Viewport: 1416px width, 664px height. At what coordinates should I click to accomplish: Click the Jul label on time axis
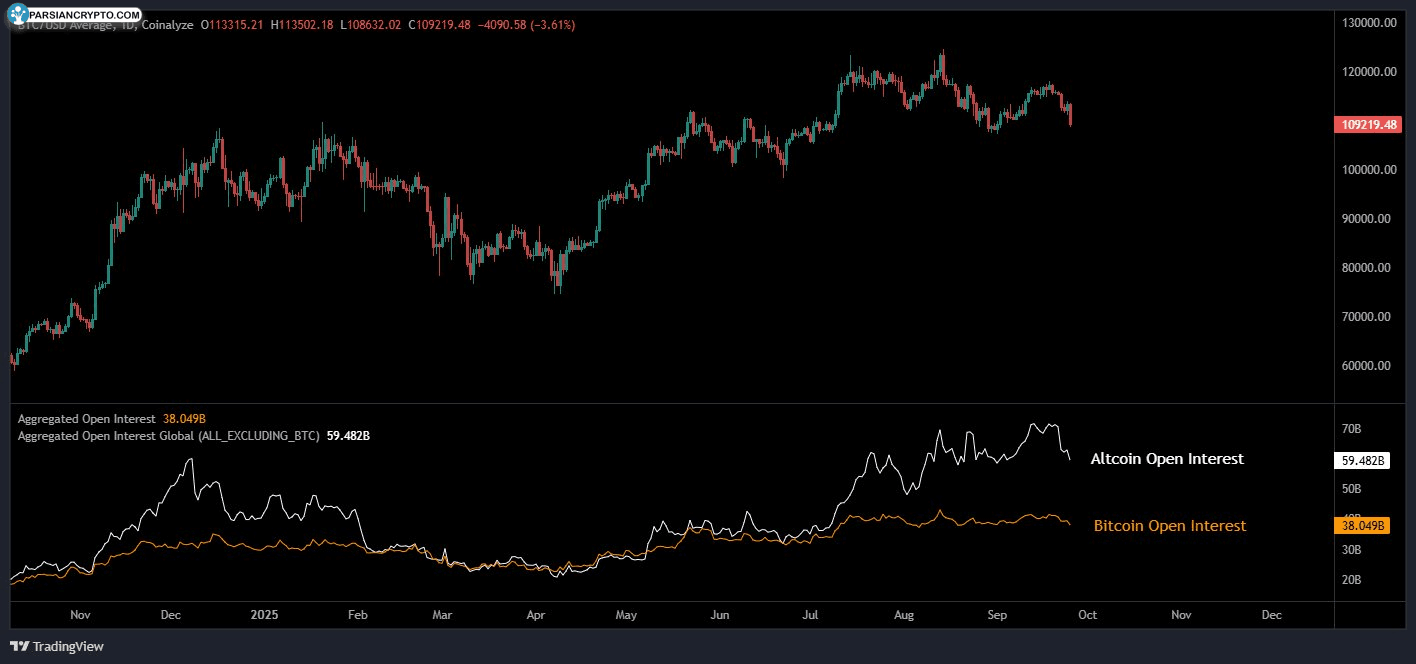tap(810, 615)
